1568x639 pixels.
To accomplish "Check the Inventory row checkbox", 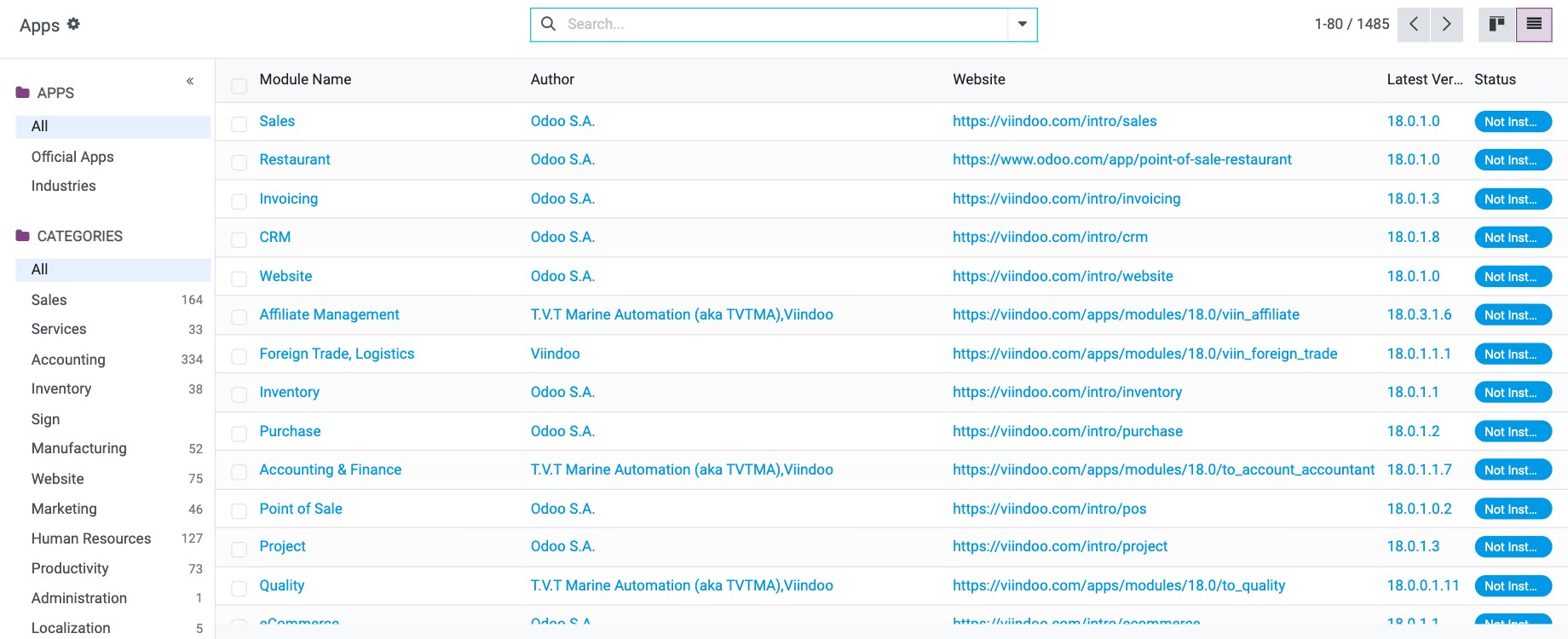I will [239, 395].
